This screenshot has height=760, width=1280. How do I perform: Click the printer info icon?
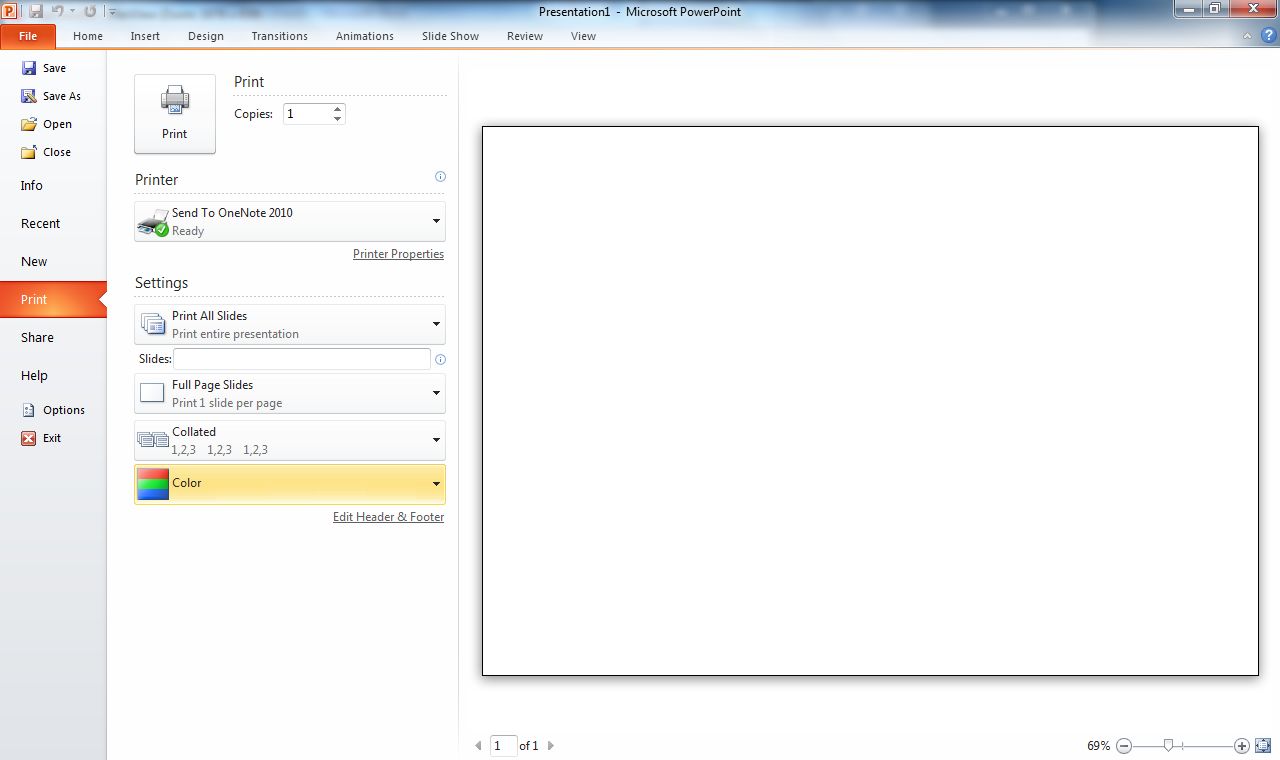pos(440,177)
